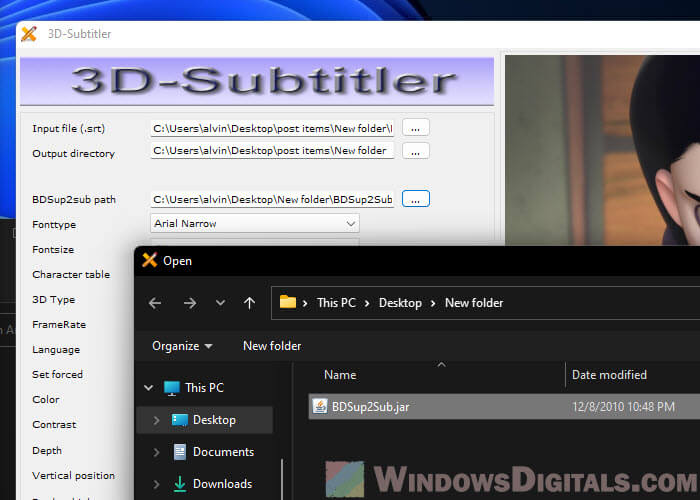
Task: Browse for Output directory
Action: click(x=416, y=151)
